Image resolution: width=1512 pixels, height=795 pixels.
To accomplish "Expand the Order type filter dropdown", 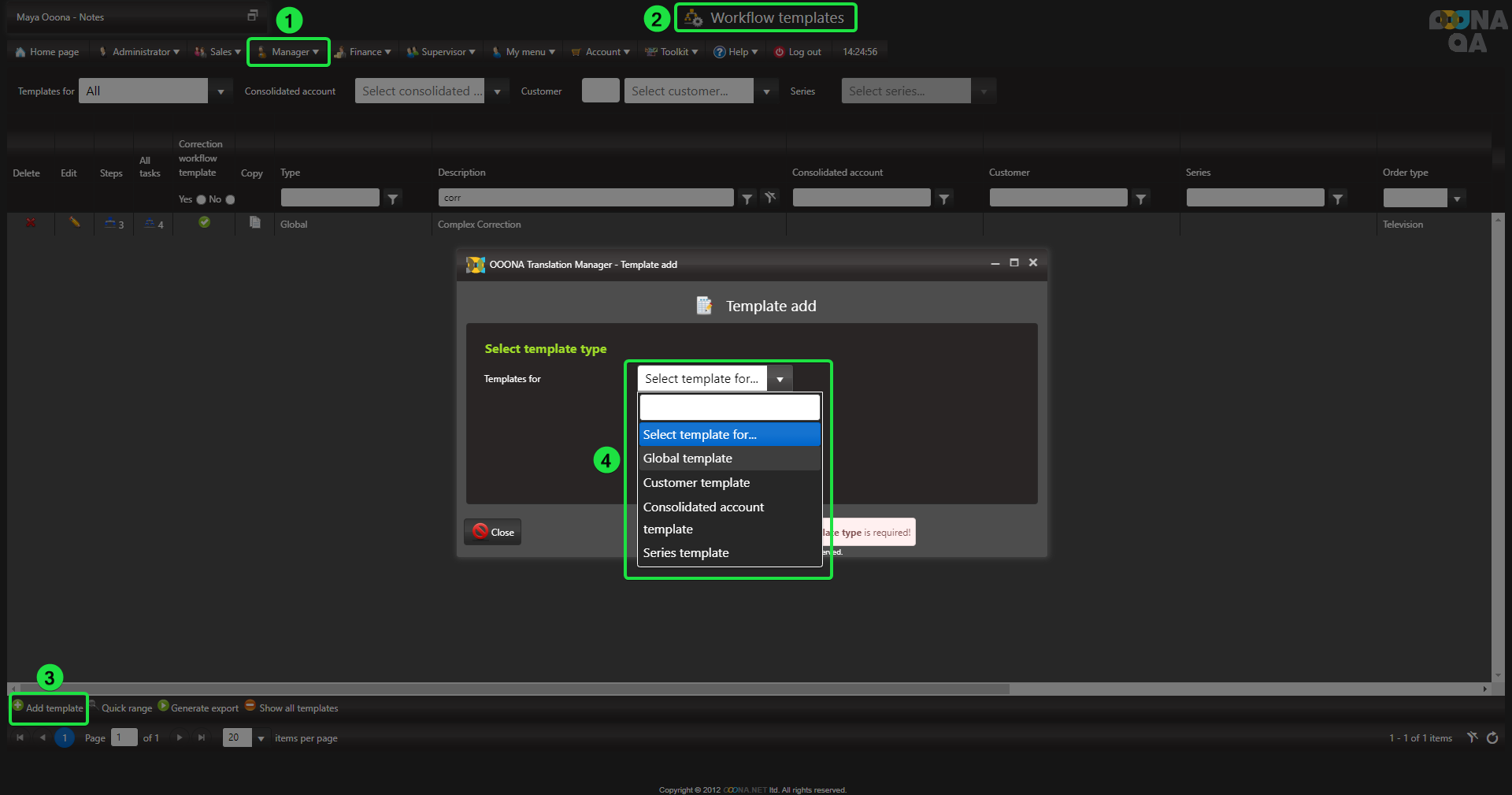I will [x=1457, y=199].
